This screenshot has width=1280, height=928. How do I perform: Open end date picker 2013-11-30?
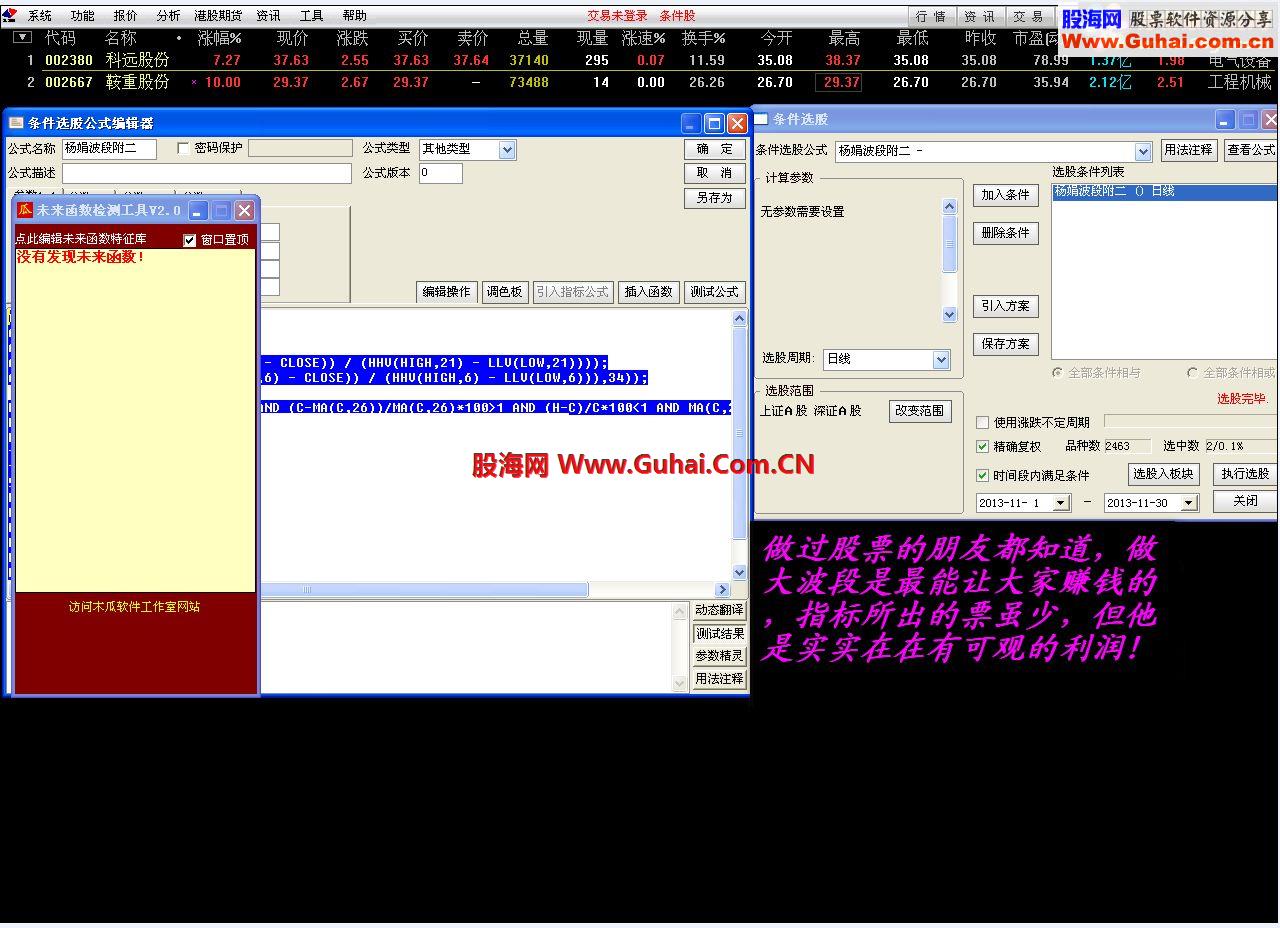pyautogui.click(x=1189, y=504)
